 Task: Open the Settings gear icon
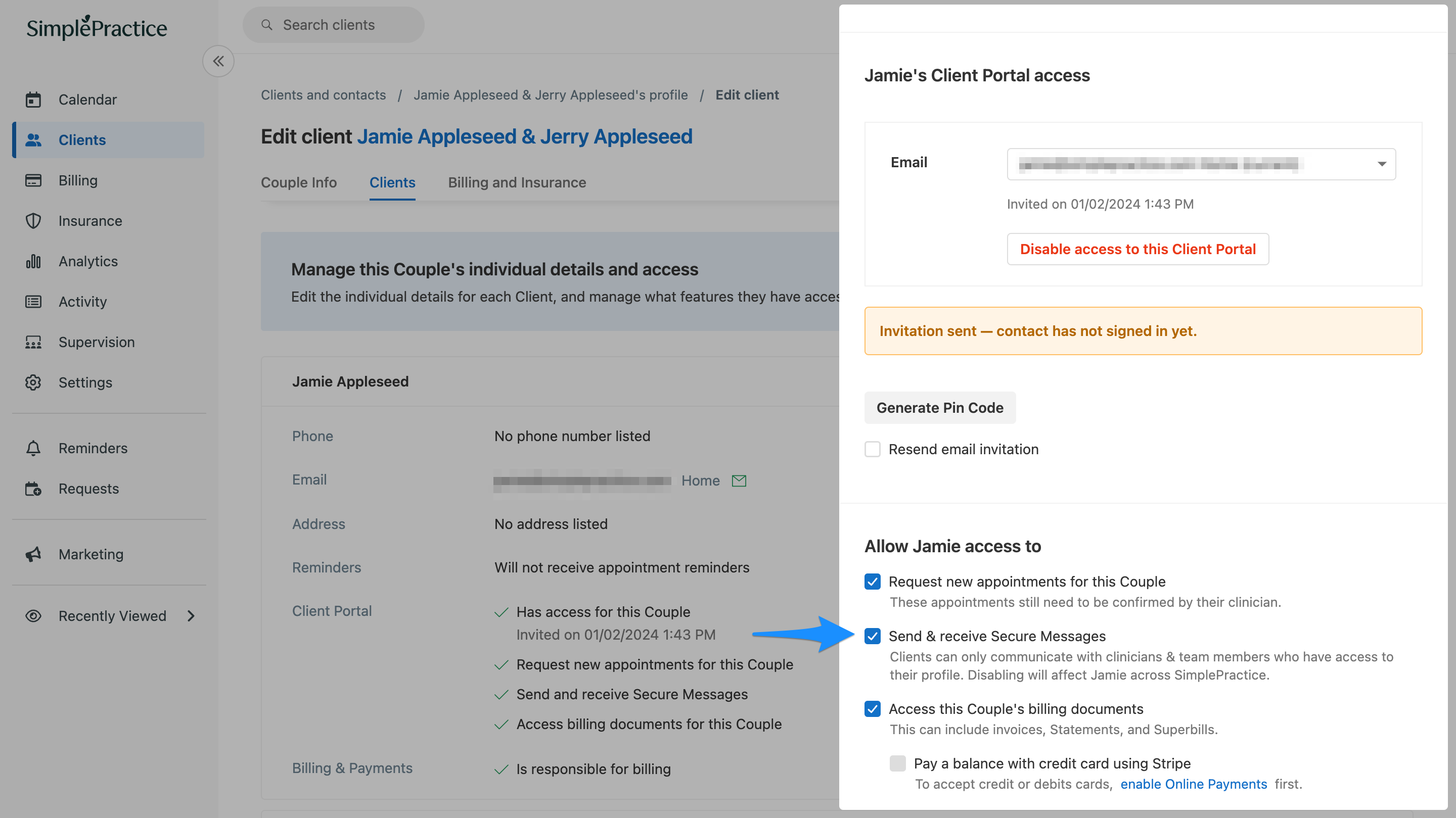33,382
